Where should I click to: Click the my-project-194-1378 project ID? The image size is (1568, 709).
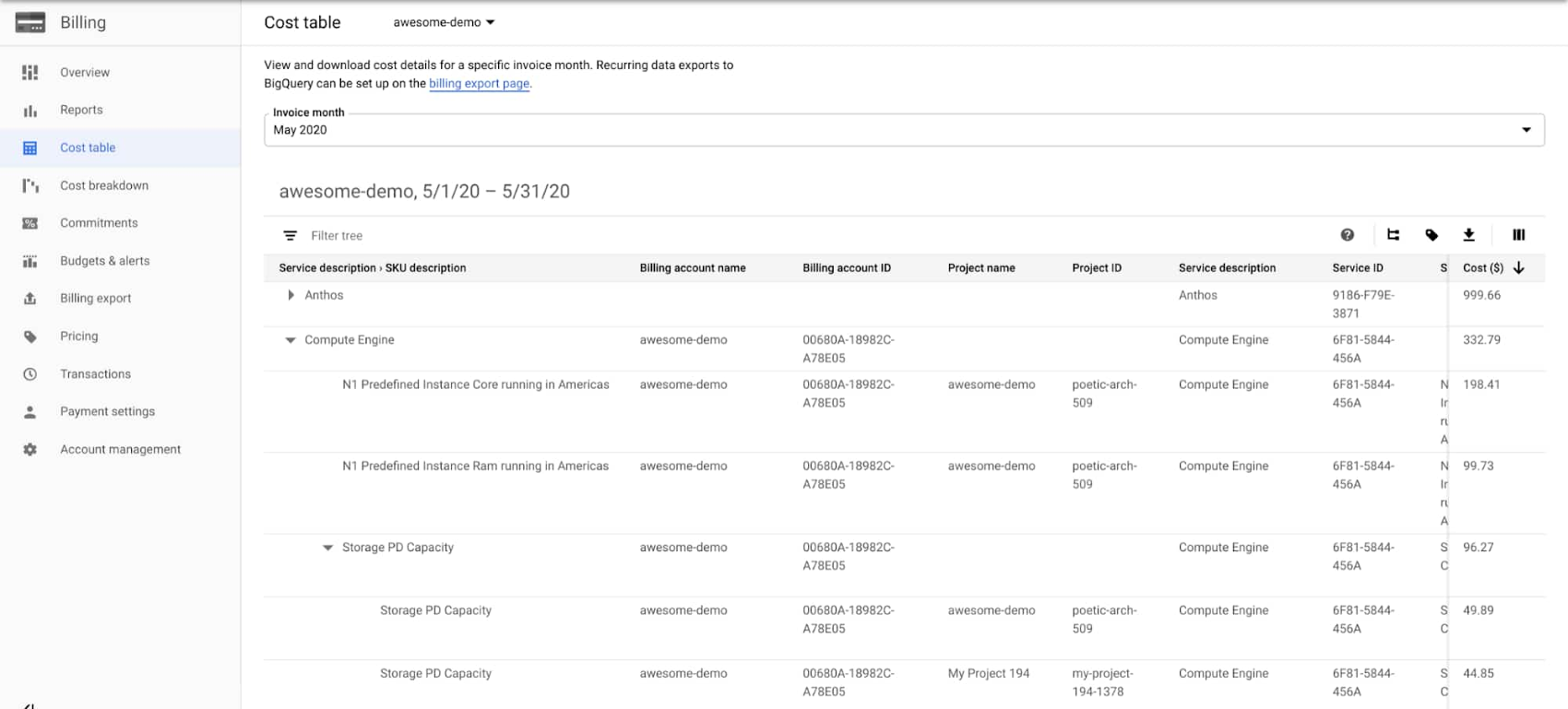click(x=1103, y=683)
